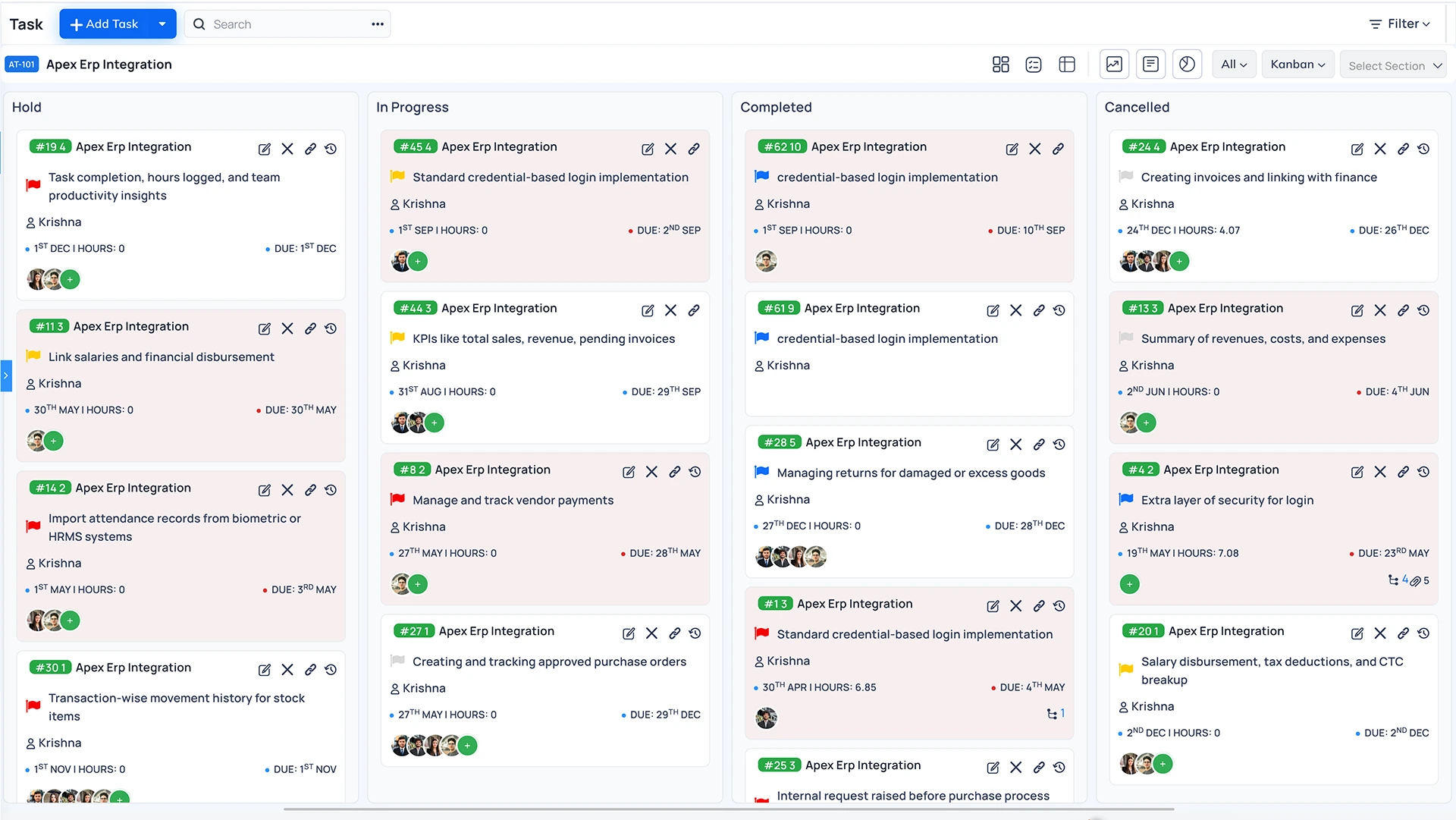Copy link of task #62 10
This screenshot has height=820, width=1456.
click(1058, 149)
